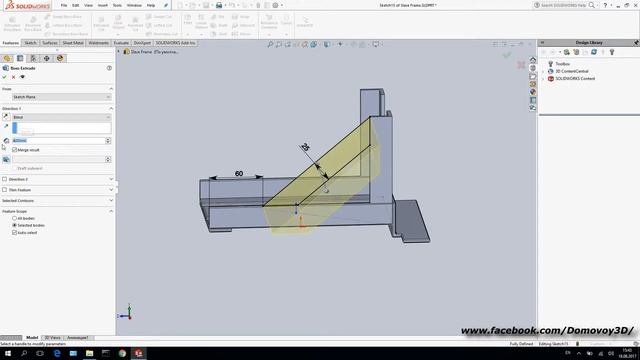This screenshot has width=640, height=360.
Task: Open Chrome from the taskbar
Action: 122,353
